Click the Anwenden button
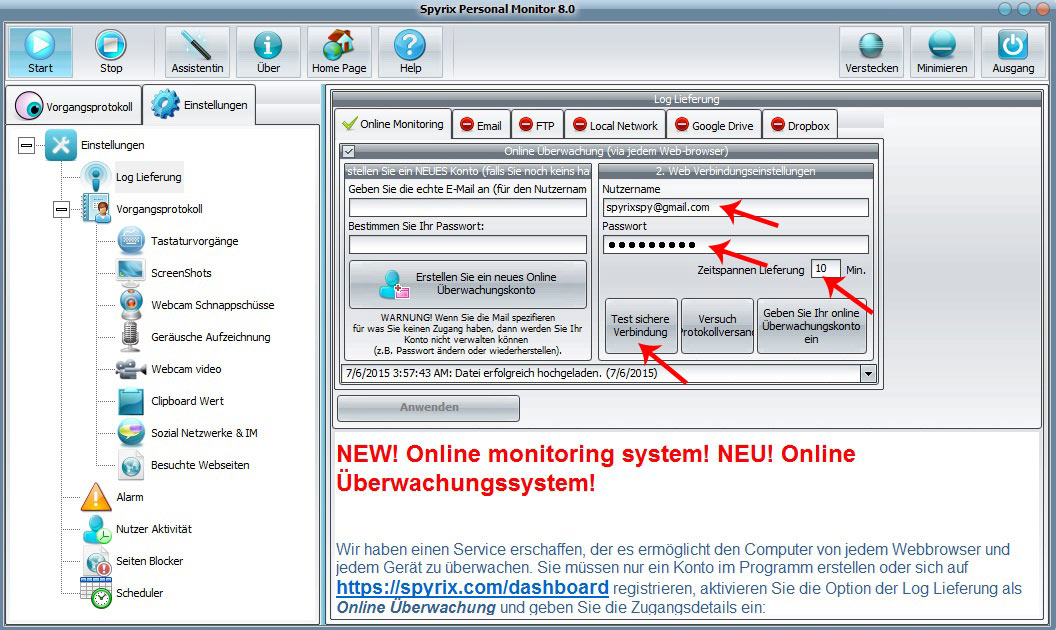The width and height of the screenshot is (1056, 630). [428, 408]
